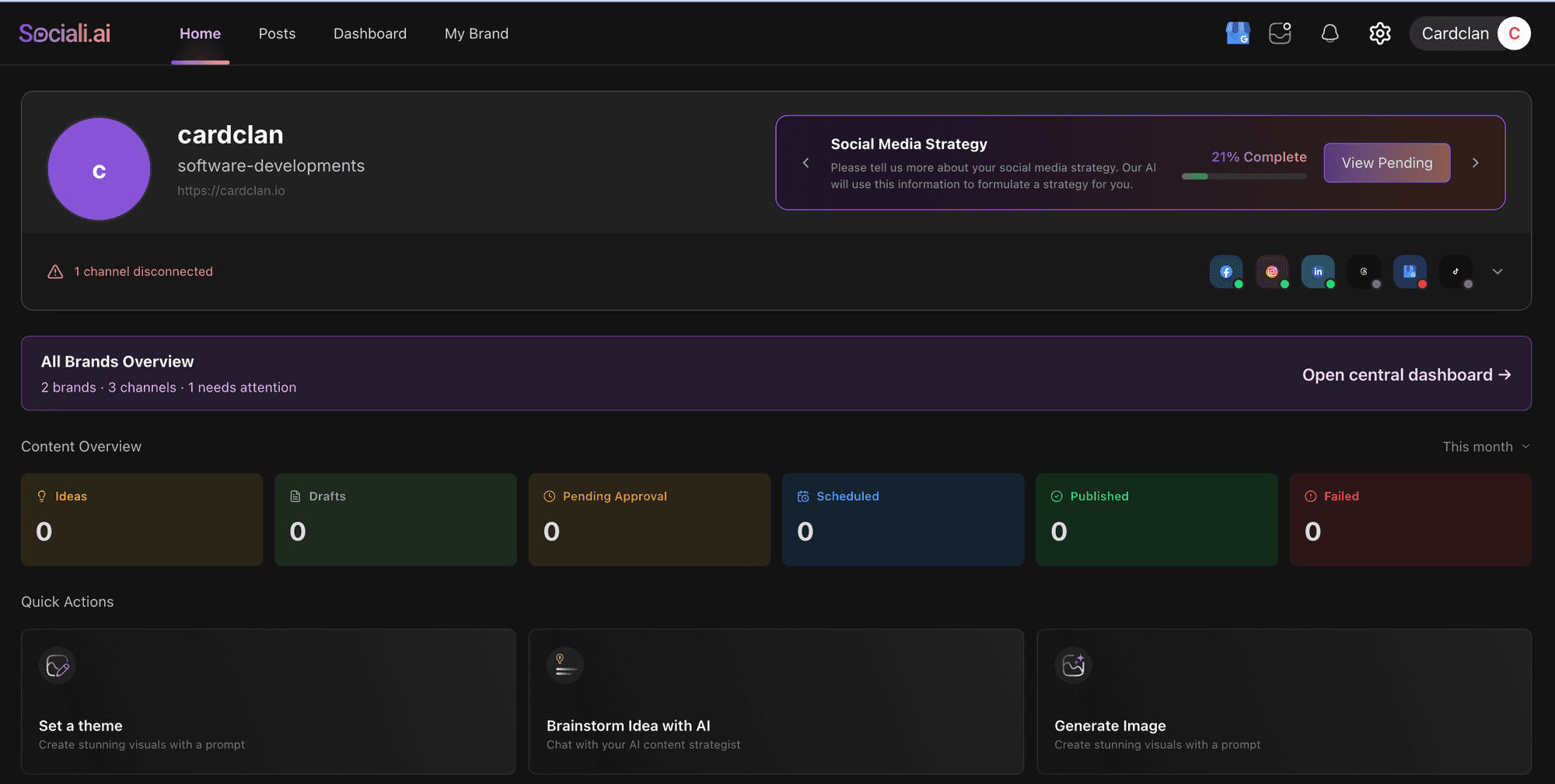Click the Generate Image sparkle icon
The image size is (1555, 784).
[1073, 666]
